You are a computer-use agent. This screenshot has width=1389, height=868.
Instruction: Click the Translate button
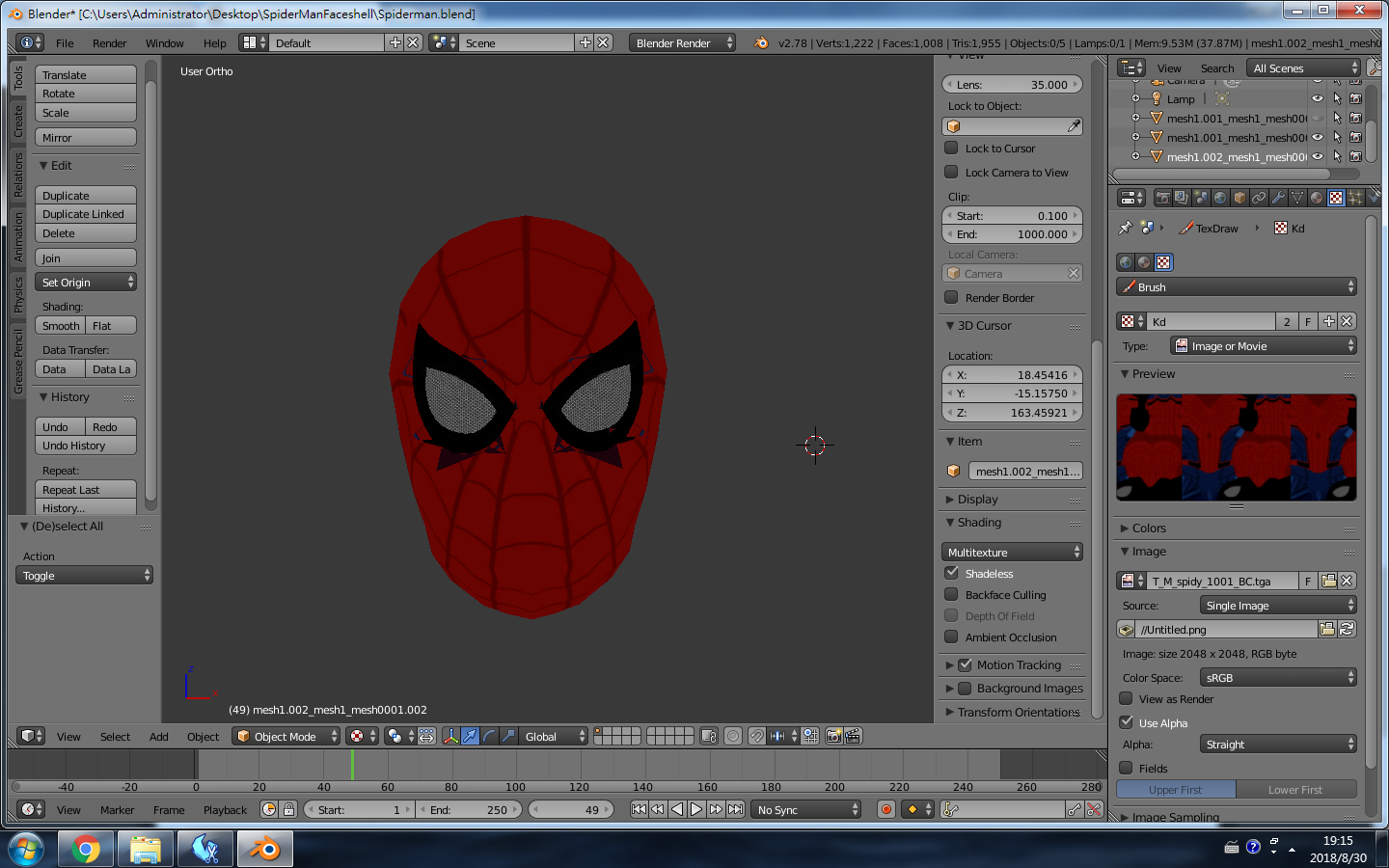(x=86, y=74)
